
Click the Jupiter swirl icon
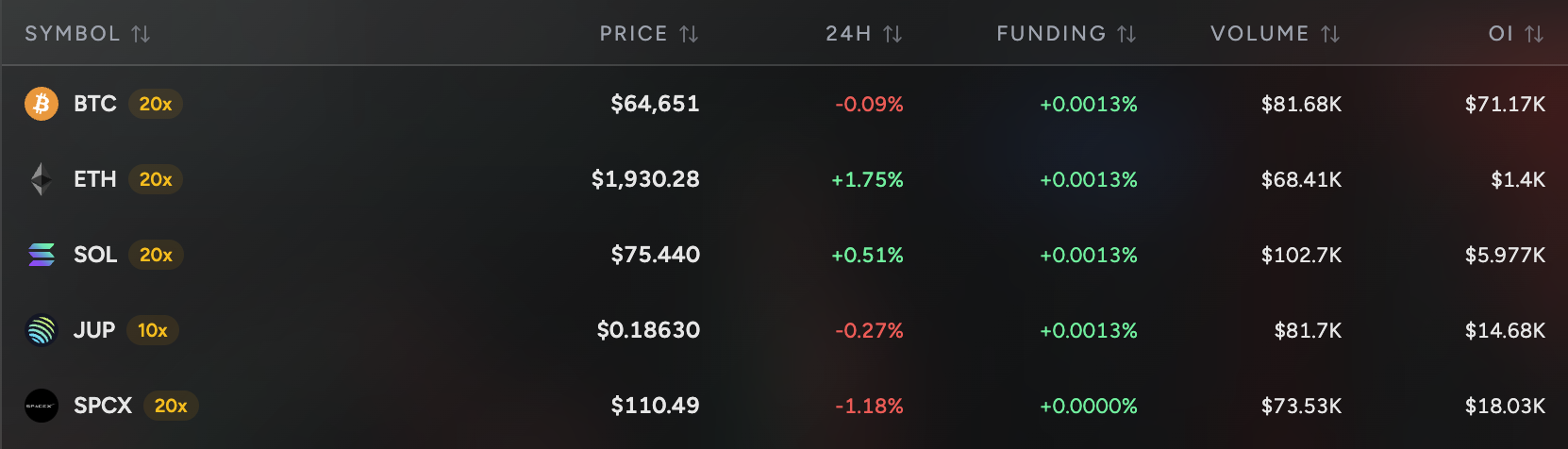point(42,330)
